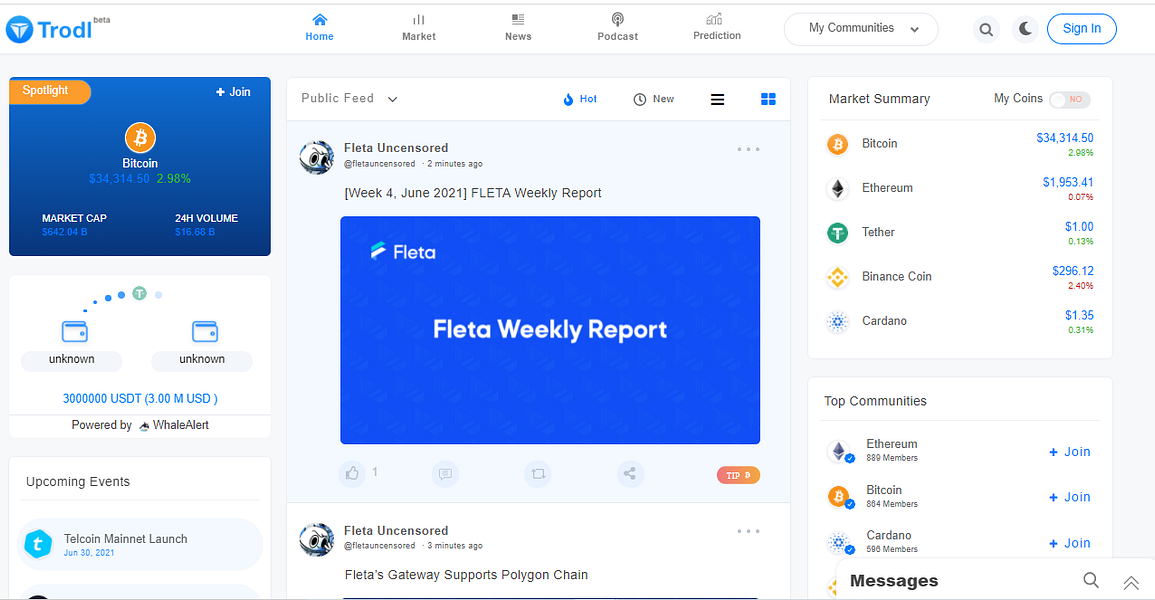Image resolution: width=1155 pixels, height=600 pixels.
Task: Click the Bitcoin icon in Market Summary
Action: click(x=838, y=144)
